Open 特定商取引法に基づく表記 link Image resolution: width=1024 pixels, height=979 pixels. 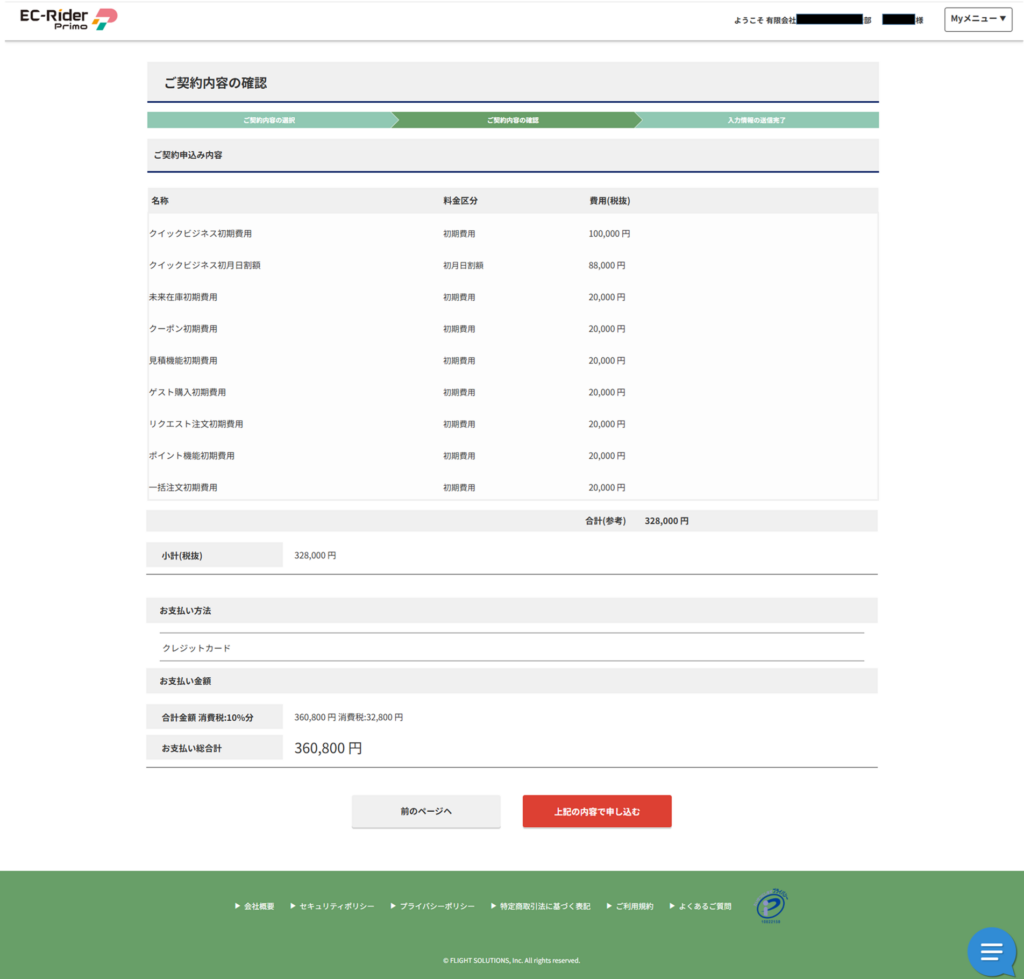click(x=545, y=906)
